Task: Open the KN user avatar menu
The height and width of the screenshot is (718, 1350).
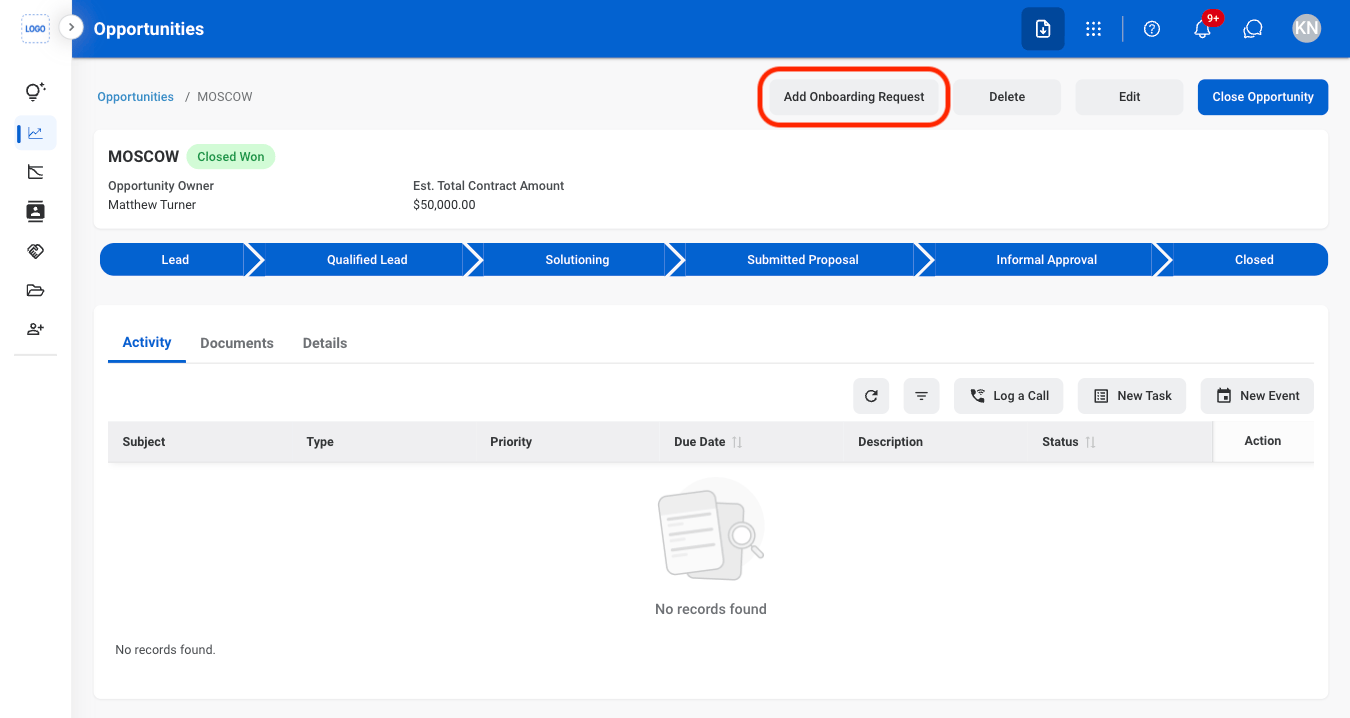Action: click(x=1306, y=28)
